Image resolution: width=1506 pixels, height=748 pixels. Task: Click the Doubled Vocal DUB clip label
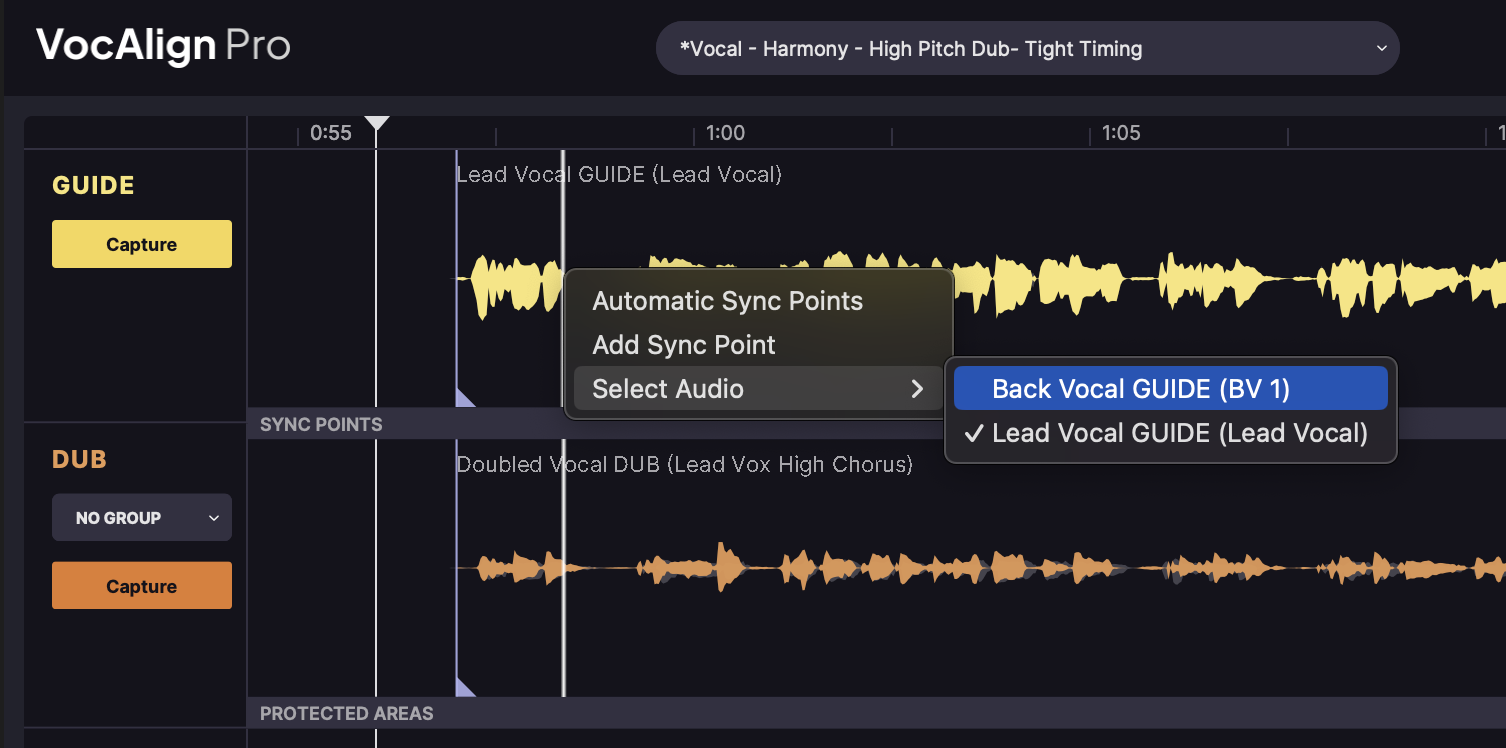click(x=684, y=465)
